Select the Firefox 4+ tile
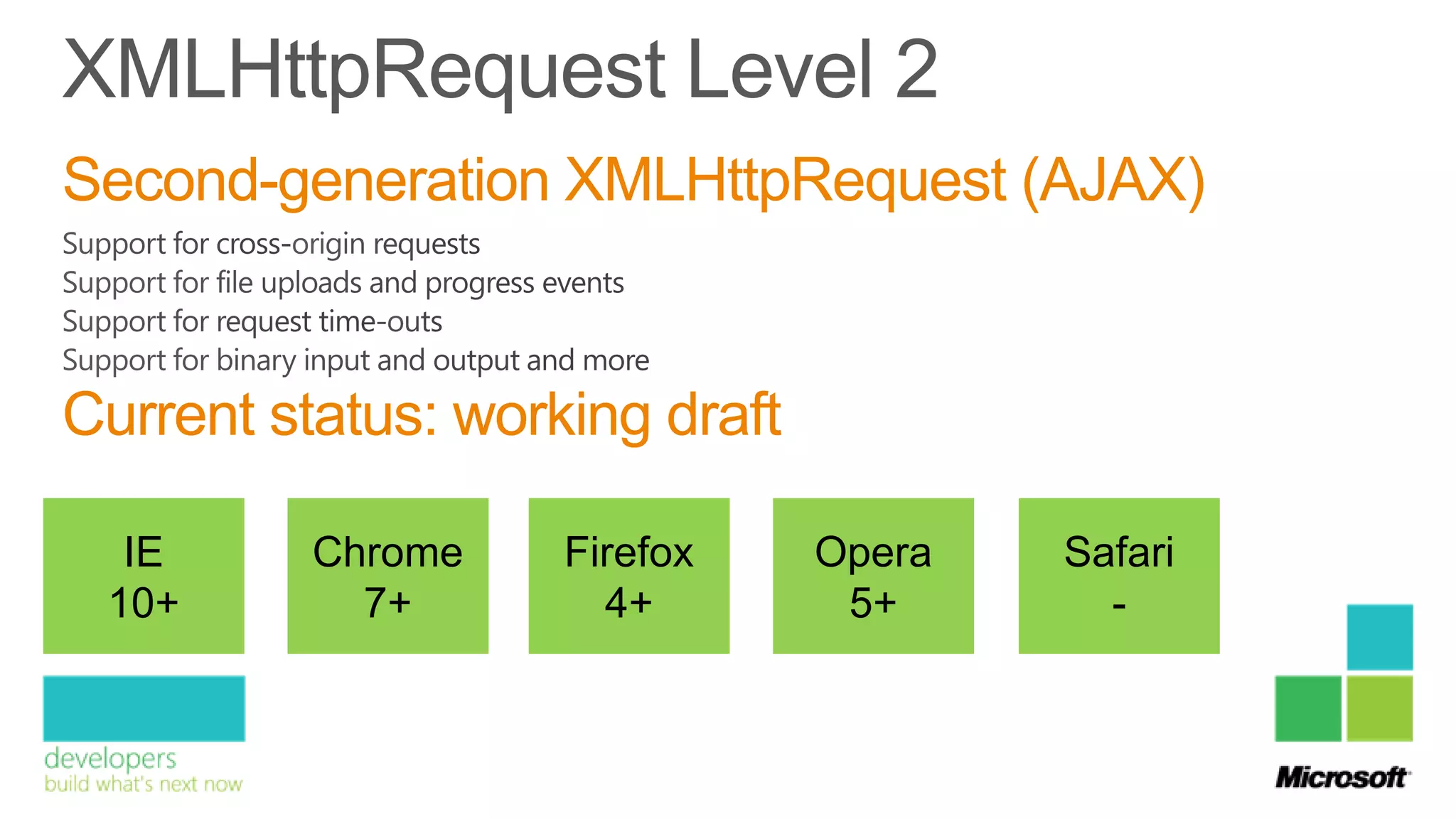Image resolution: width=1456 pixels, height=819 pixels. pyautogui.click(x=628, y=576)
